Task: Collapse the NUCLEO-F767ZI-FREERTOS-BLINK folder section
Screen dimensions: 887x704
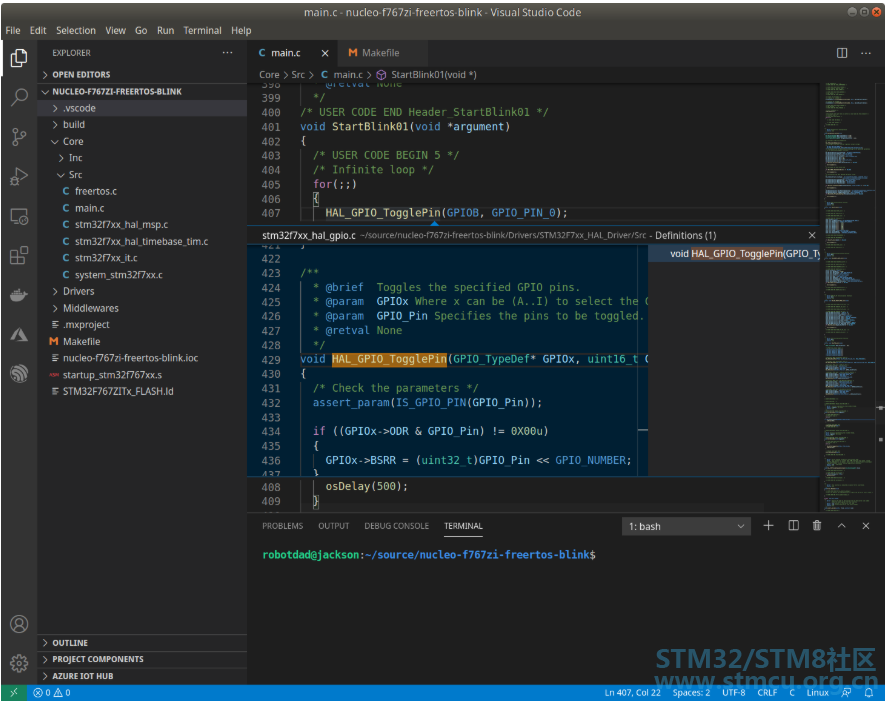Action: point(142,92)
